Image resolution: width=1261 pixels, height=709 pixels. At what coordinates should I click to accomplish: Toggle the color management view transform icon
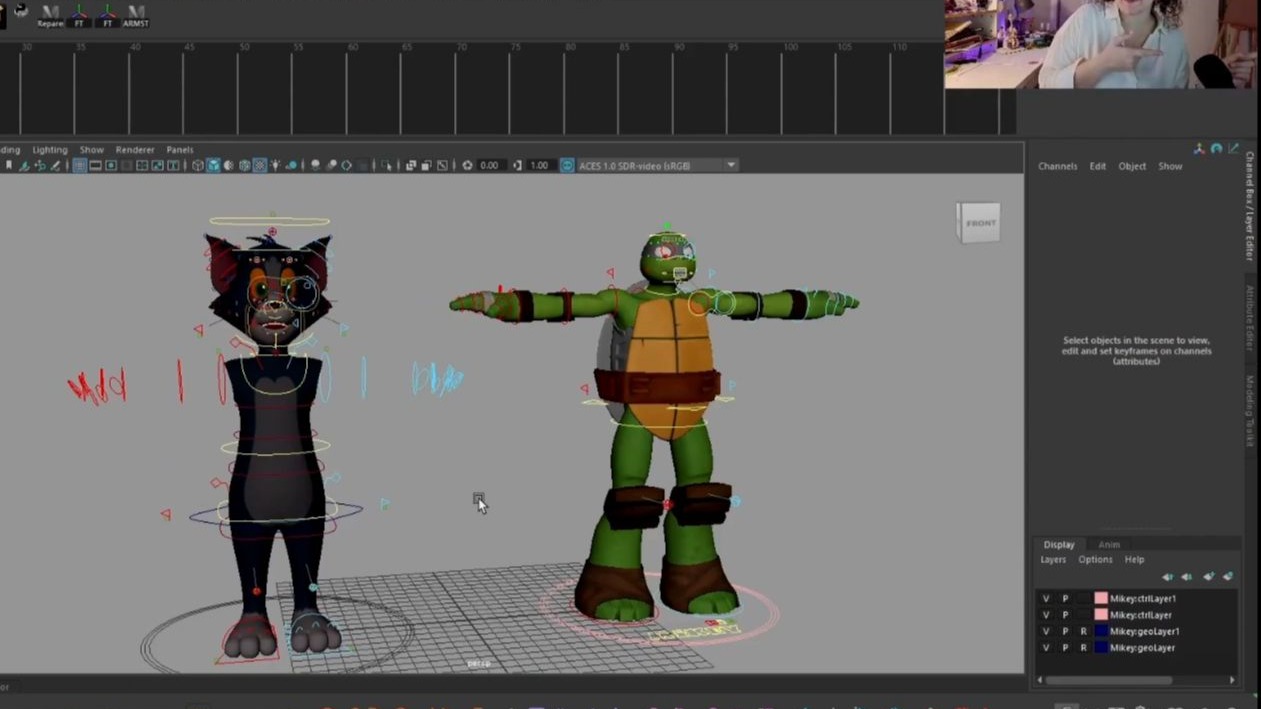pos(567,165)
